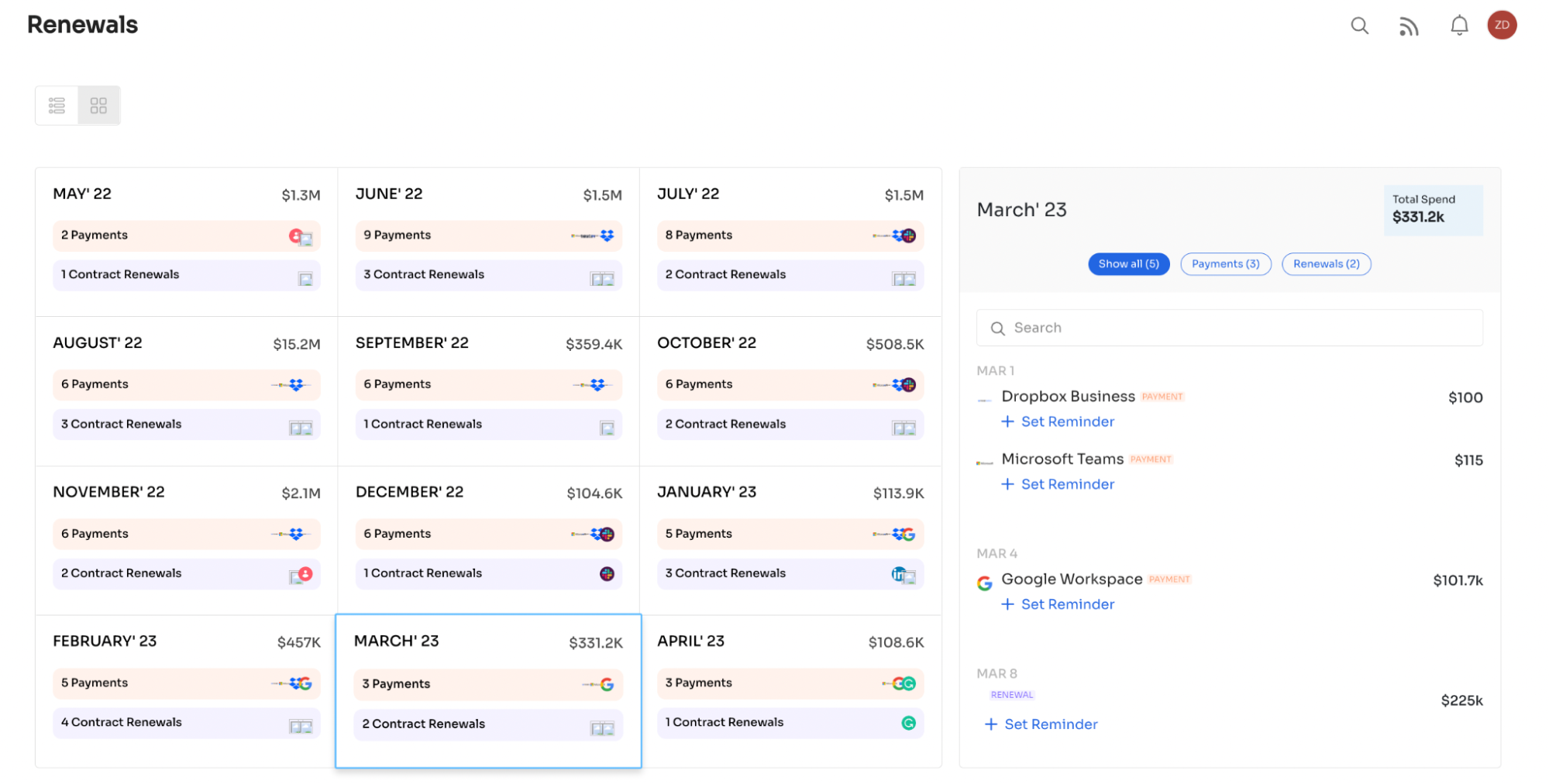The image size is (1549, 784).
Task: Click the red avatar icon in May payments
Action: click(295, 236)
